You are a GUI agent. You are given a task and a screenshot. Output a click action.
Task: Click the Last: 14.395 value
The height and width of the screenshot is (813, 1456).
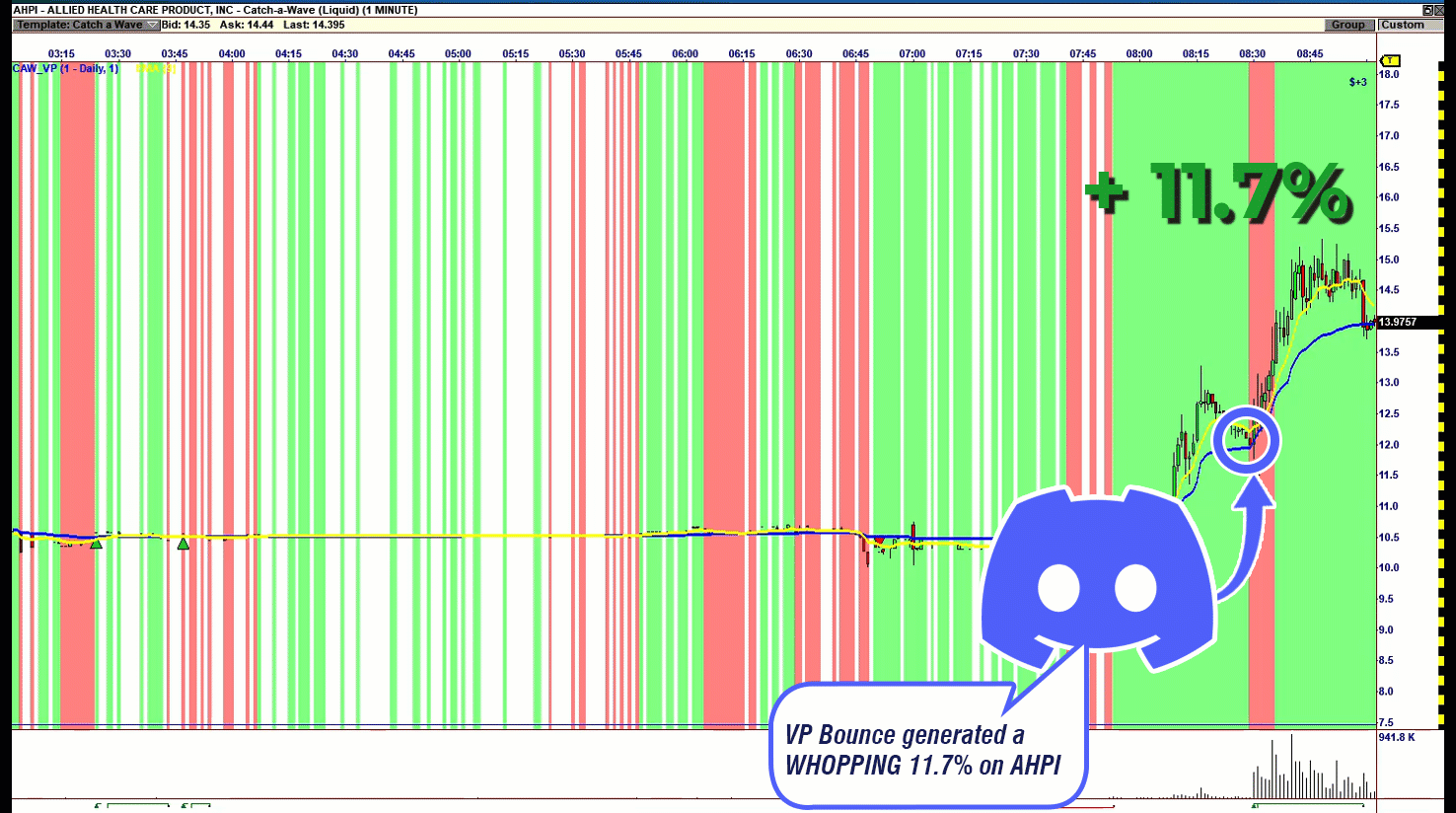pyautogui.click(x=314, y=25)
